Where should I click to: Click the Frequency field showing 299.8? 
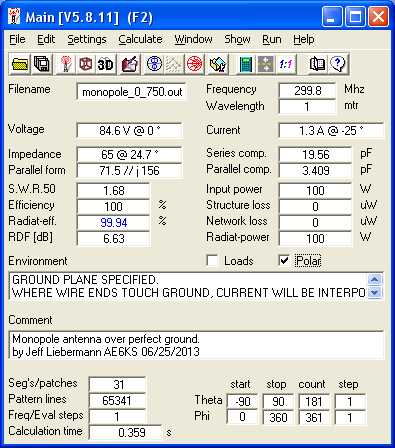307,90
